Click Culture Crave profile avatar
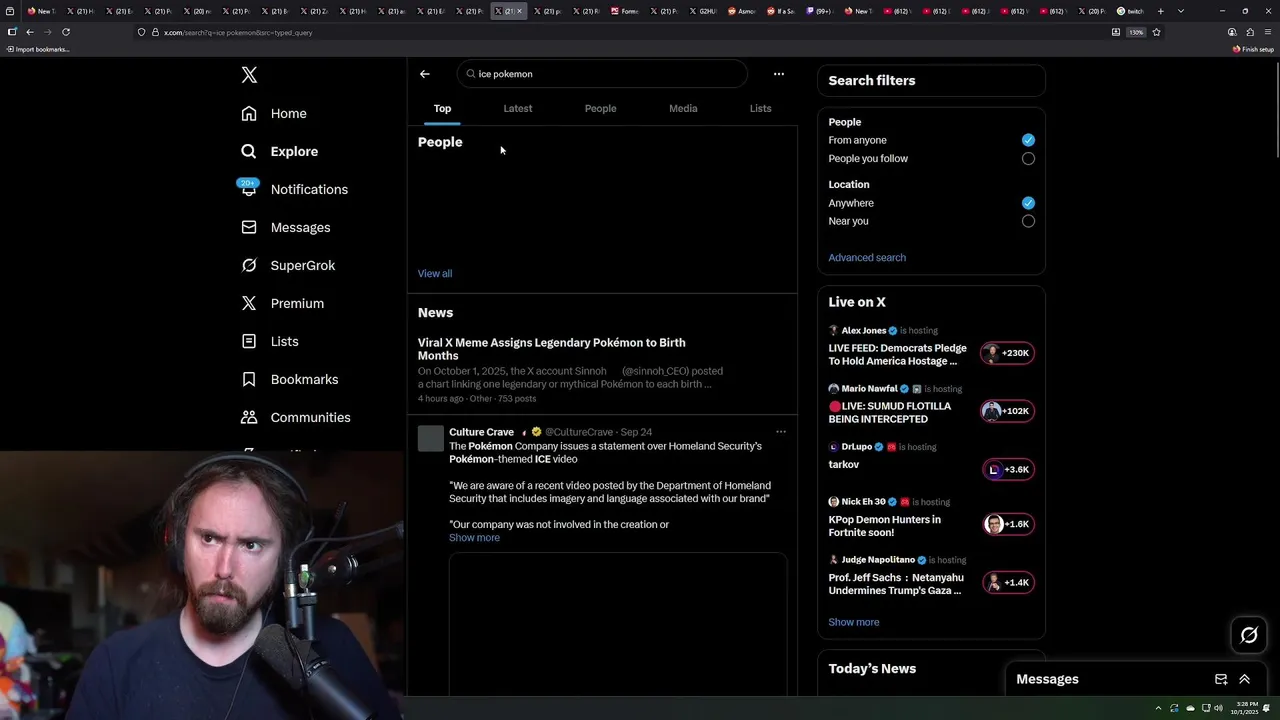The height and width of the screenshot is (720, 1280). coord(431,438)
